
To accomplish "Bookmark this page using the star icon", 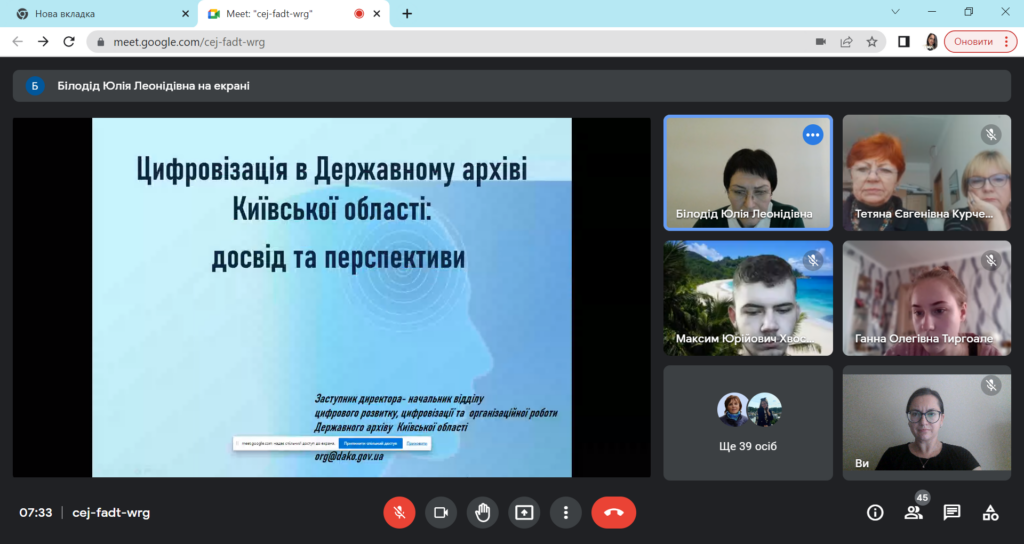I will [x=872, y=42].
